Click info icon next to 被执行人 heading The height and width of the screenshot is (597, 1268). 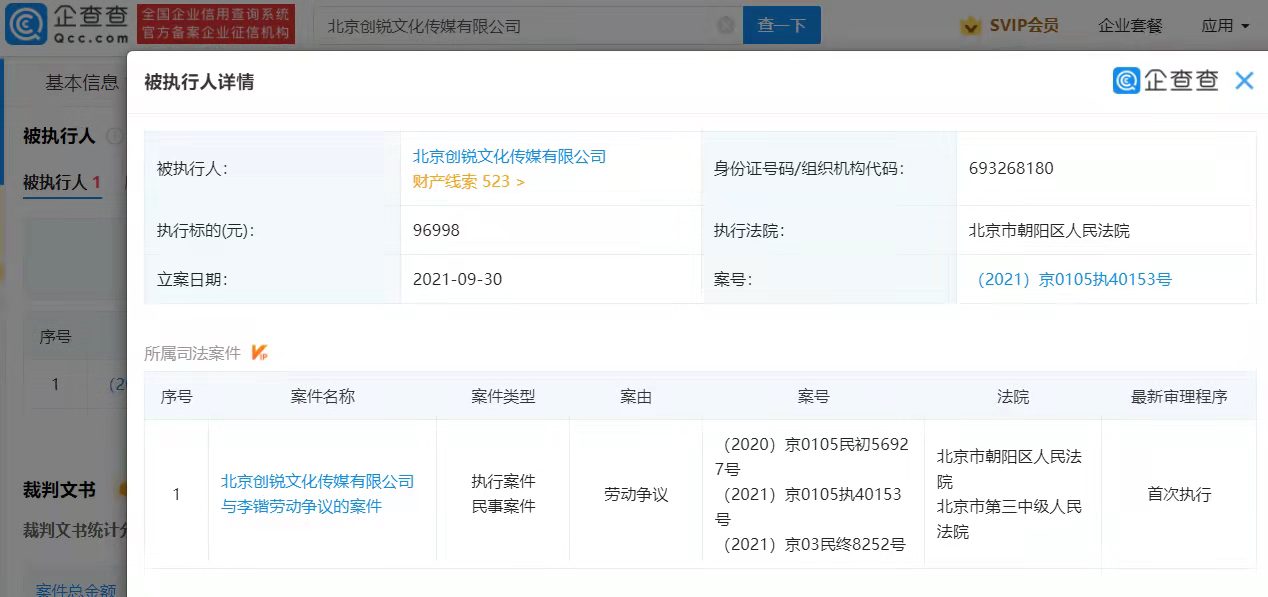[x=114, y=136]
